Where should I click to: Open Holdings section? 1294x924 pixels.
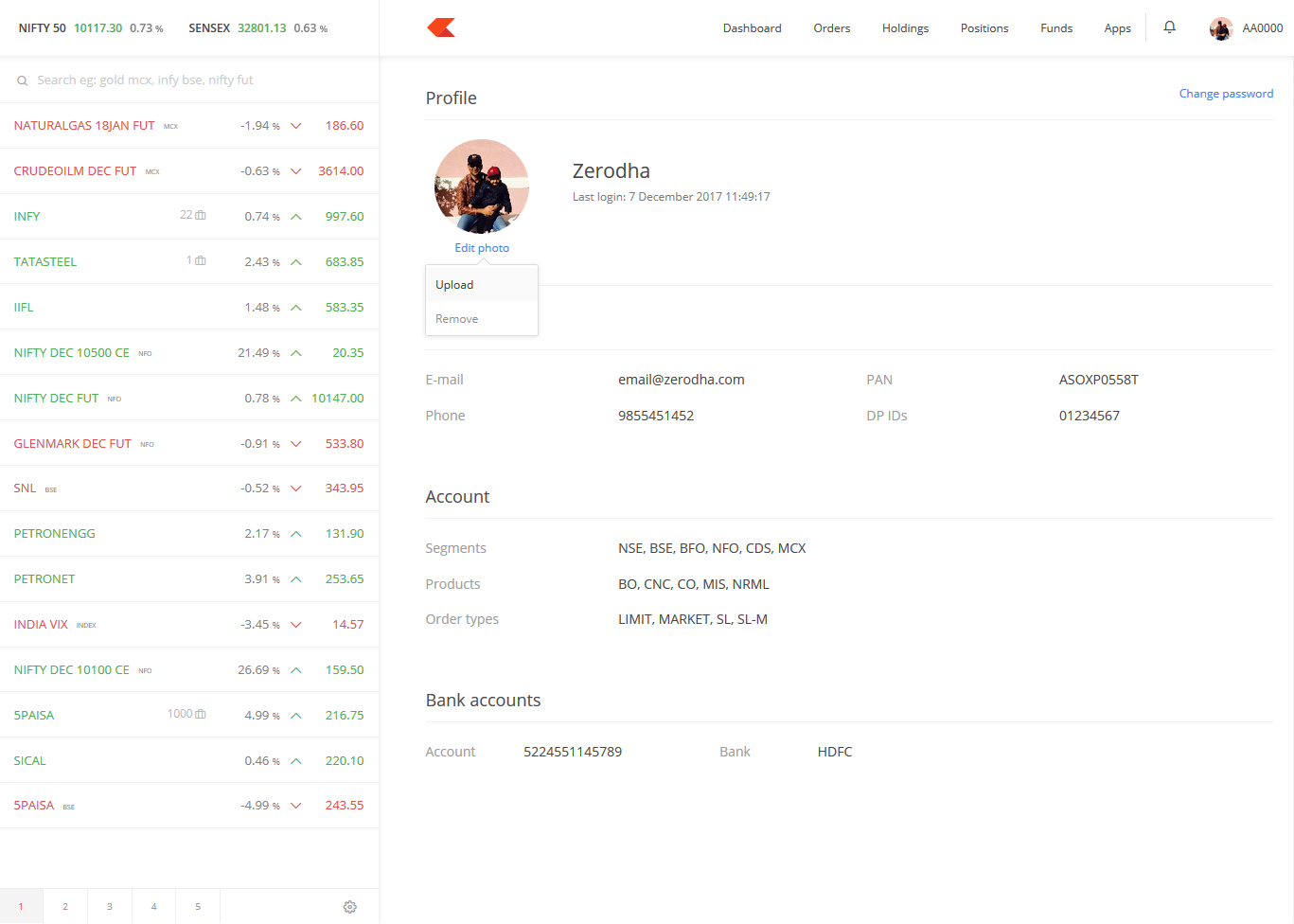(905, 28)
